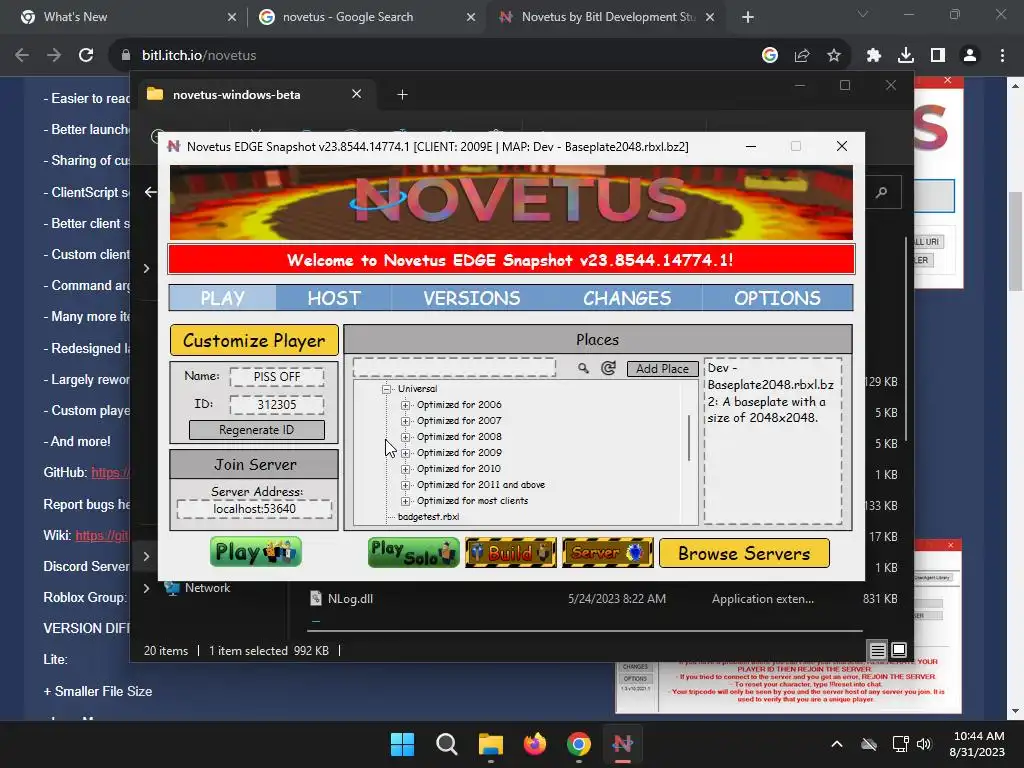This screenshot has width=1024, height=768.
Task: Expand Optimized for 2009 folder
Action: tap(406, 453)
